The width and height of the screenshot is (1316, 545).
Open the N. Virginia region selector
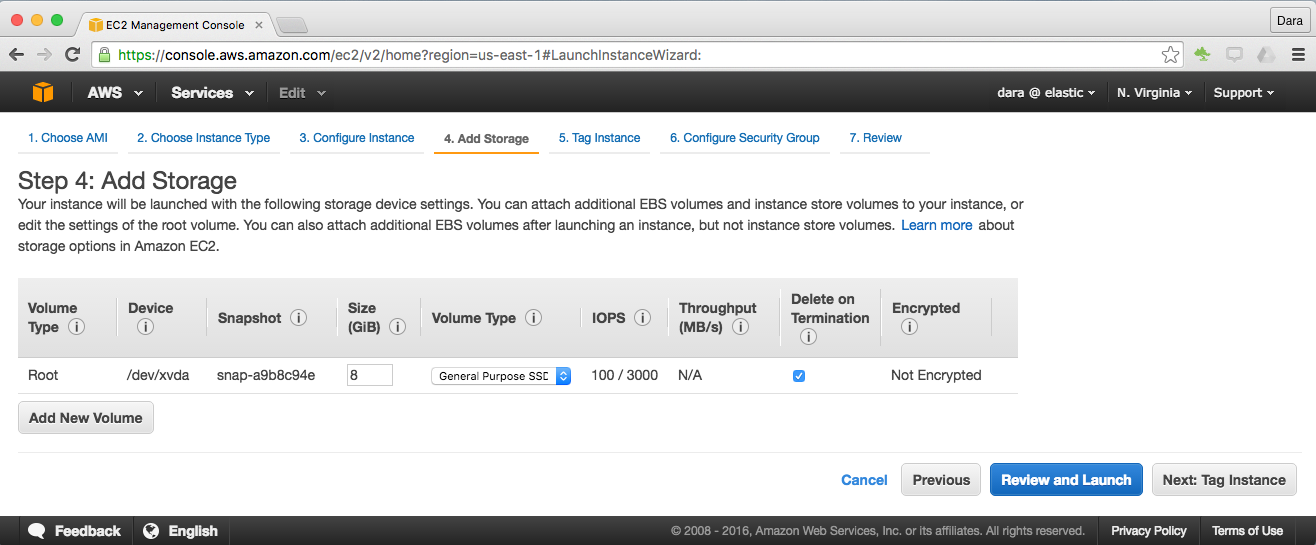1154,93
